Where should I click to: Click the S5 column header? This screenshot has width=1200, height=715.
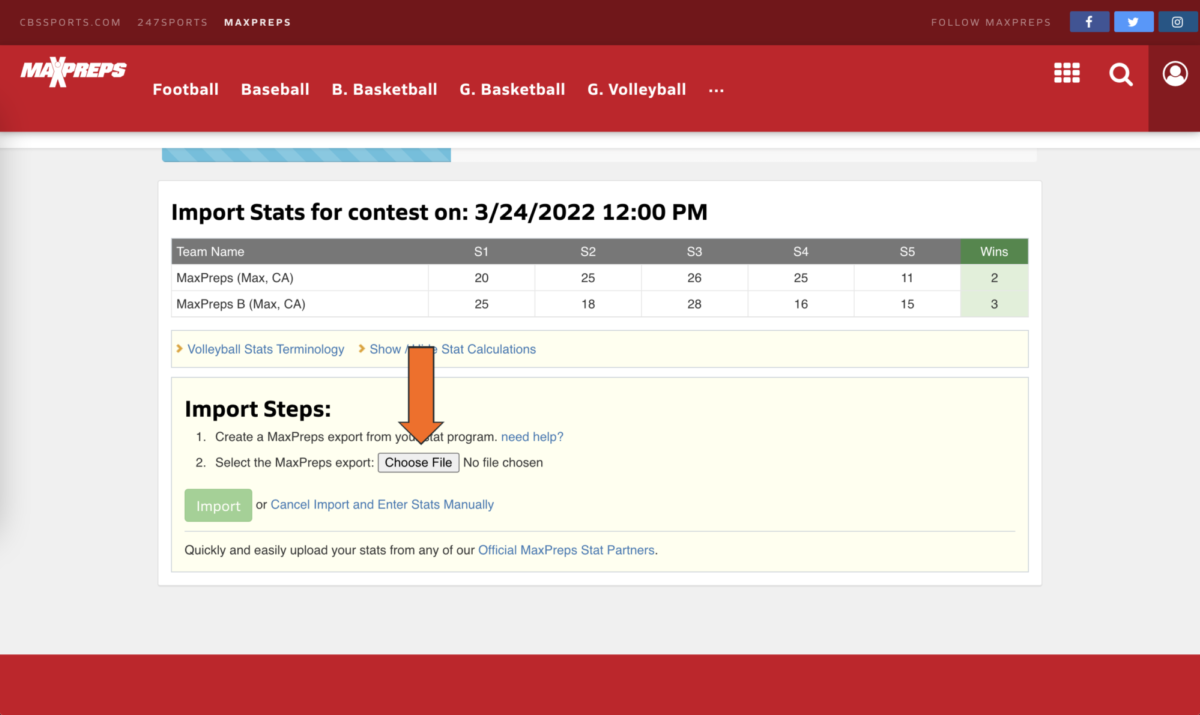coord(907,252)
